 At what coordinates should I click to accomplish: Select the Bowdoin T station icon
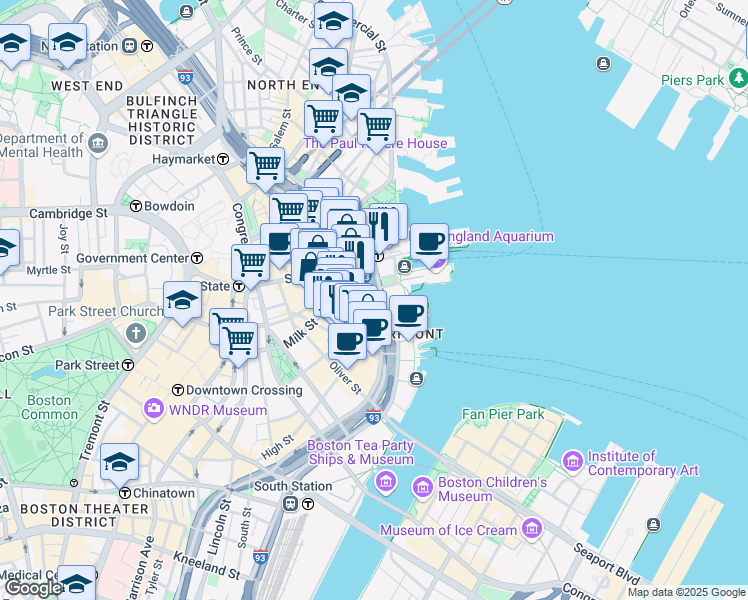pyautogui.click(x=136, y=206)
